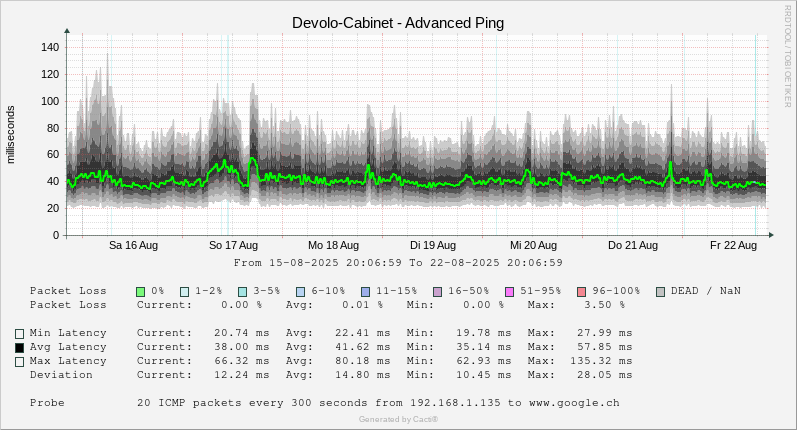The image size is (797, 430).
Task: Click the 'Do 21 Aug' axis label
Action: 633,245
